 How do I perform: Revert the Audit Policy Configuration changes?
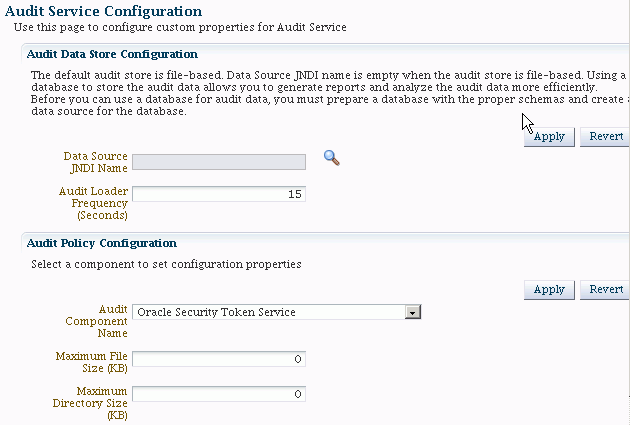606,289
